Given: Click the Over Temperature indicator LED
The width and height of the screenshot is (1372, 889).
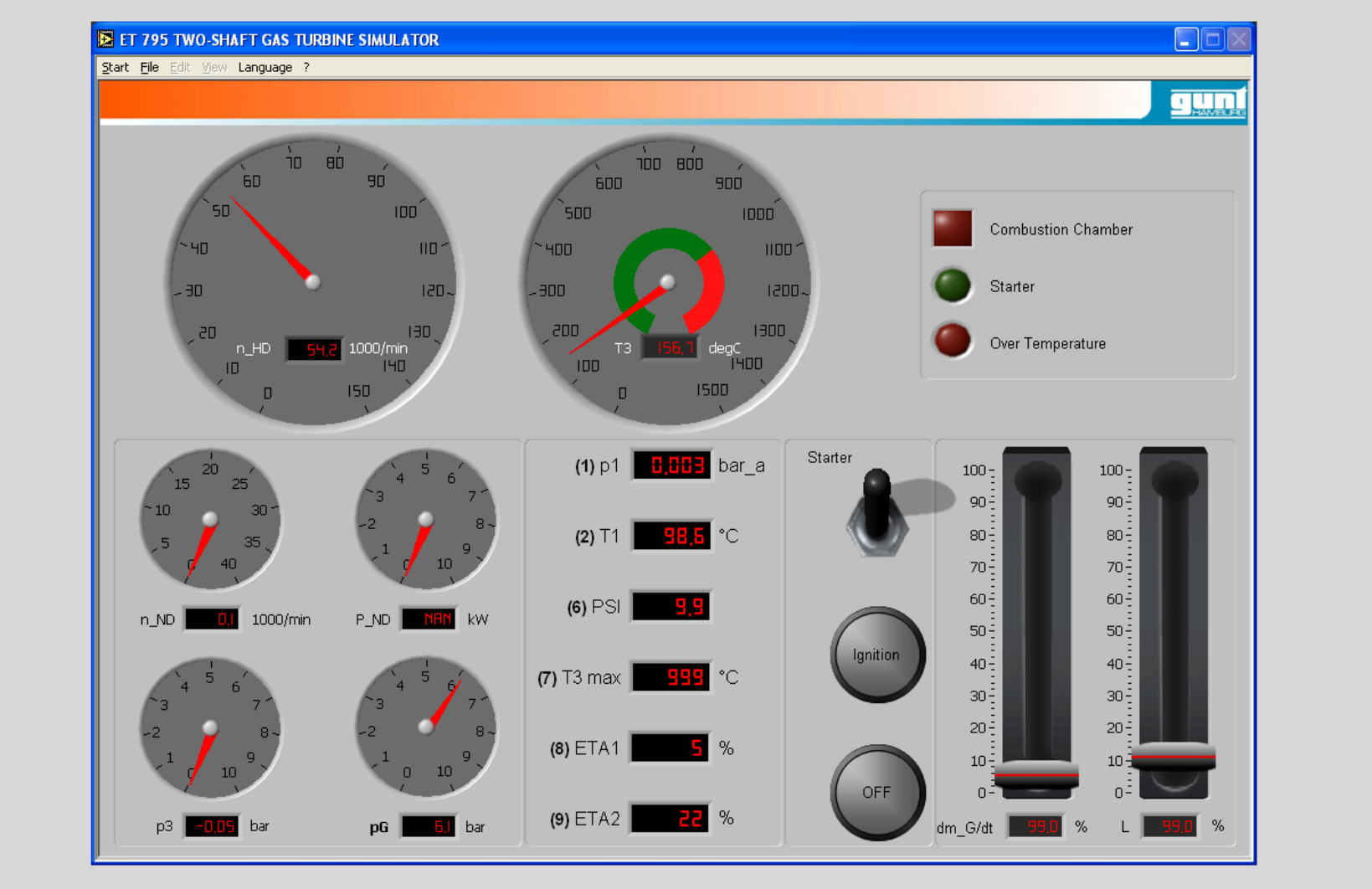Looking at the screenshot, I should pos(953,342).
